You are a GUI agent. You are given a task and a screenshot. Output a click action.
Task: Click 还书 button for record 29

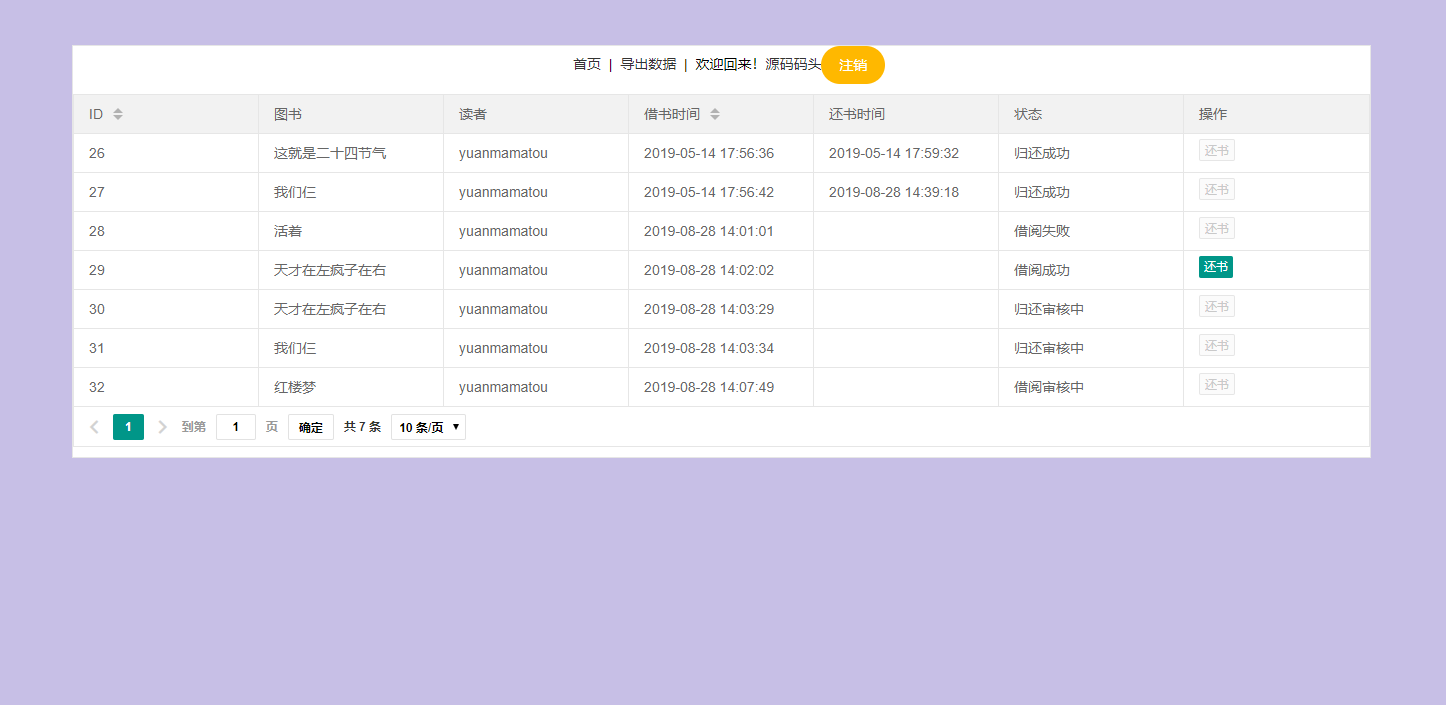tap(1216, 267)
